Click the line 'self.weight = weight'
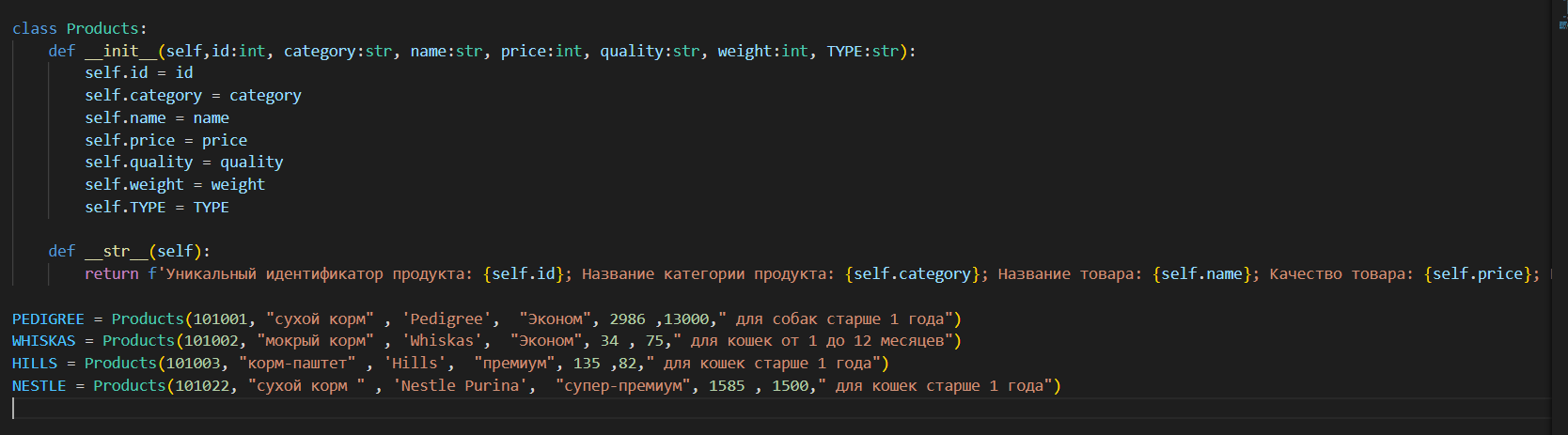Screen dimensions: 1568x435 (175, 184)
